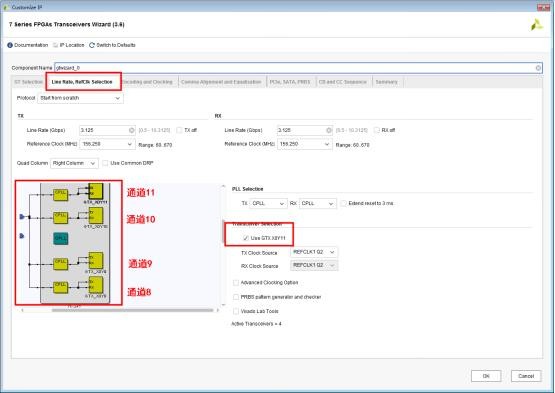Image resolution: width=555 pixels, height=393 pixels.
Task: Select the CPLL block feeding GTX_X0Y8
Action: coord(61,287)
